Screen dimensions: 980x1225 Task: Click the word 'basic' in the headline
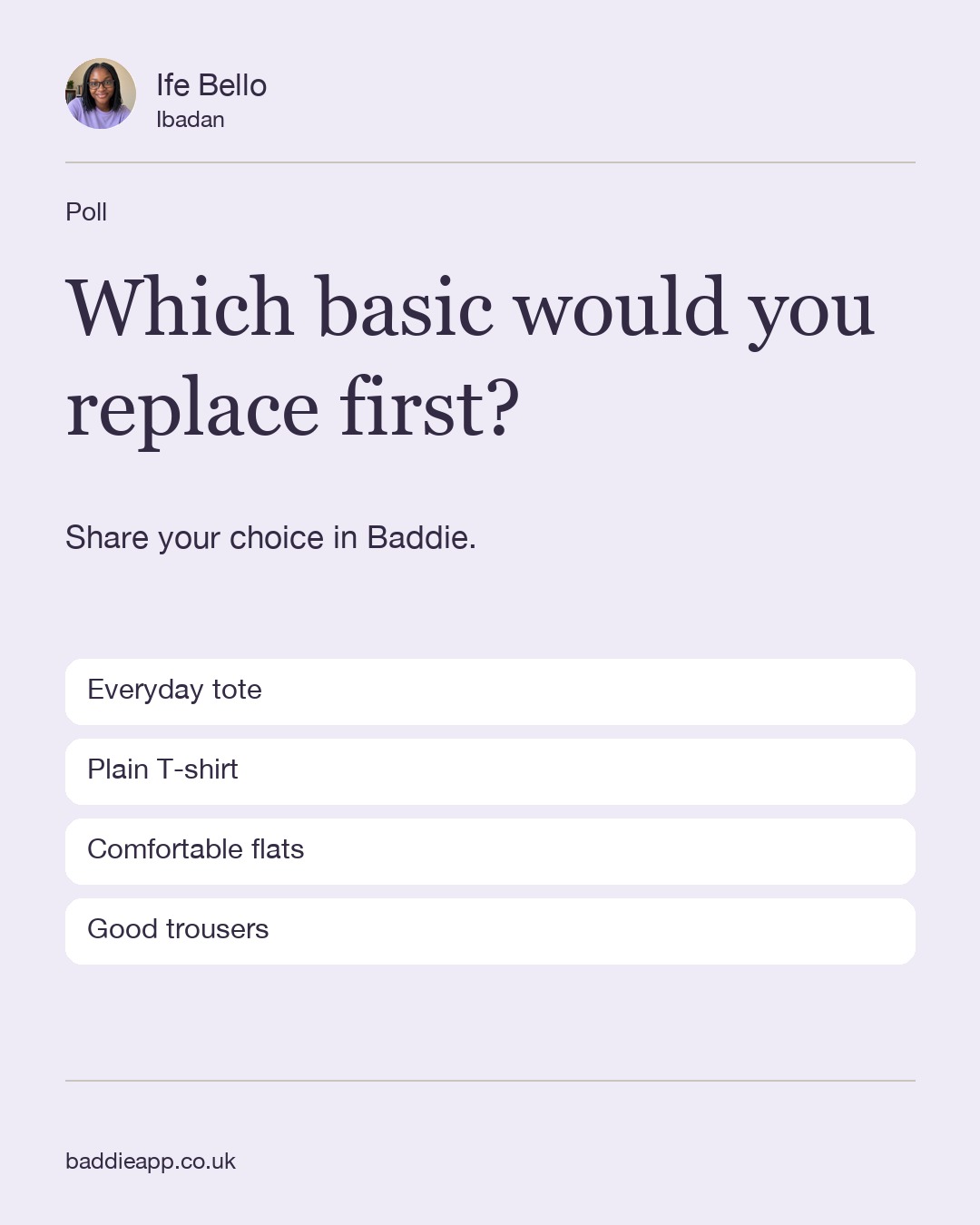tap(405, 307)
